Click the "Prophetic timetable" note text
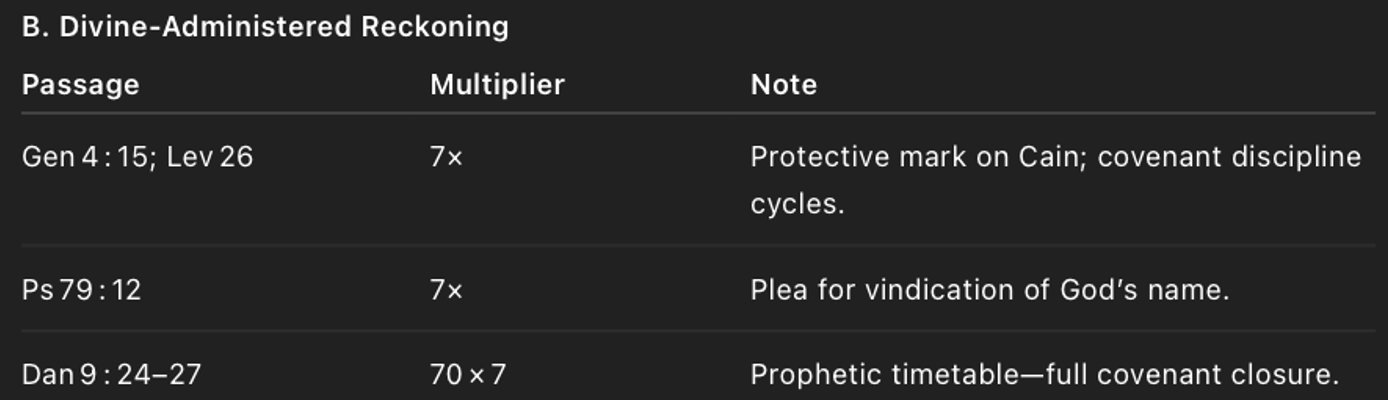Image resolution: width=1388 pixels, height=400 pixels. [x=880, y=375]
